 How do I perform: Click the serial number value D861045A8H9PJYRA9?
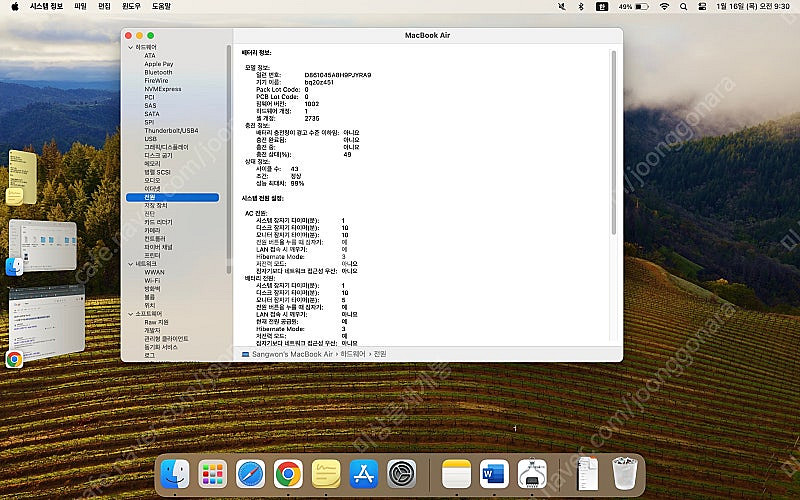338,75
